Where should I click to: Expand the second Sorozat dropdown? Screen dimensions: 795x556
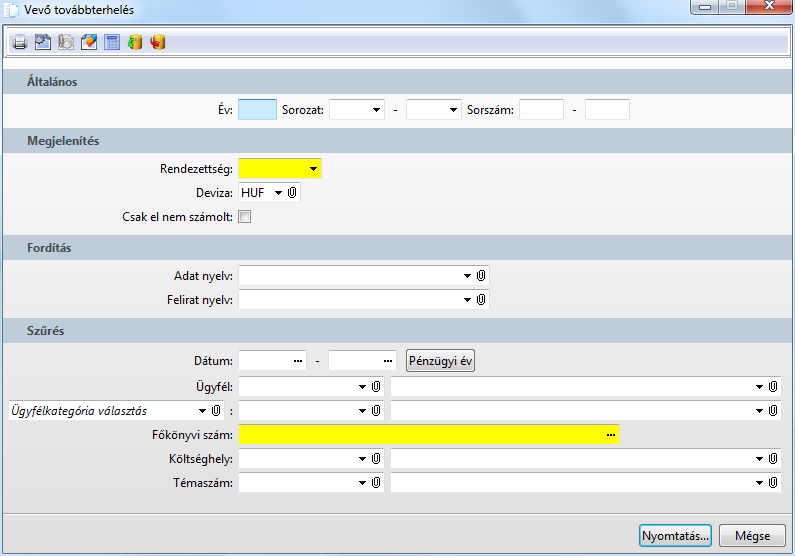[453, 110]
